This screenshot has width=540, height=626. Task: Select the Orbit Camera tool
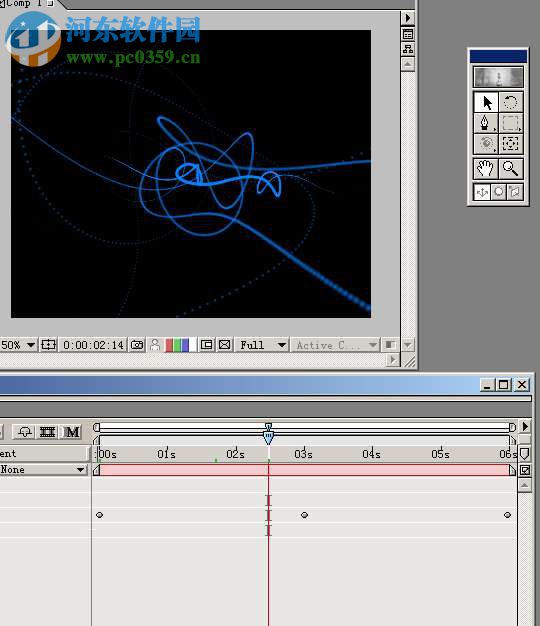(x=486, y=144)
